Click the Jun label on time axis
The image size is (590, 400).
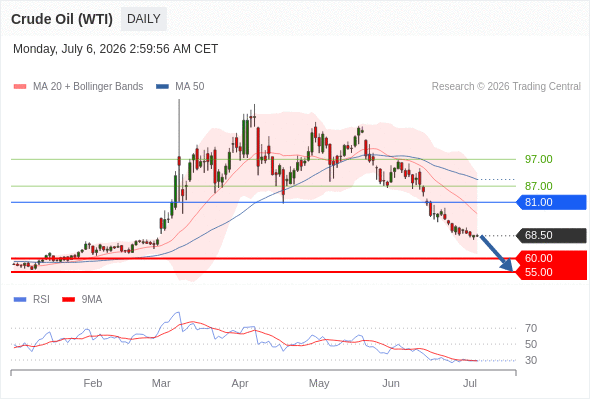pyautogui.click(x=391, y=383)
